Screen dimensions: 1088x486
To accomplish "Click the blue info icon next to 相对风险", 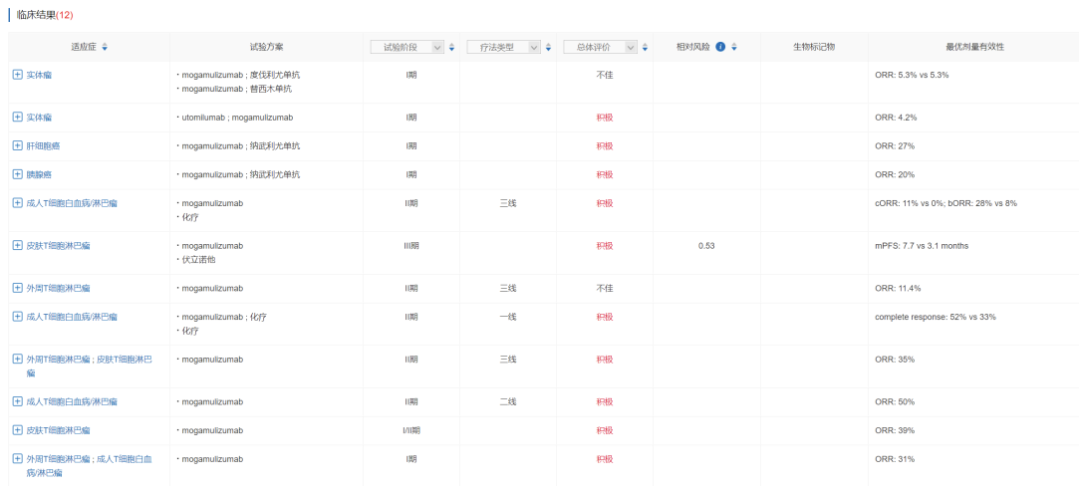I will pyautogui.click(x=720, y=47).
